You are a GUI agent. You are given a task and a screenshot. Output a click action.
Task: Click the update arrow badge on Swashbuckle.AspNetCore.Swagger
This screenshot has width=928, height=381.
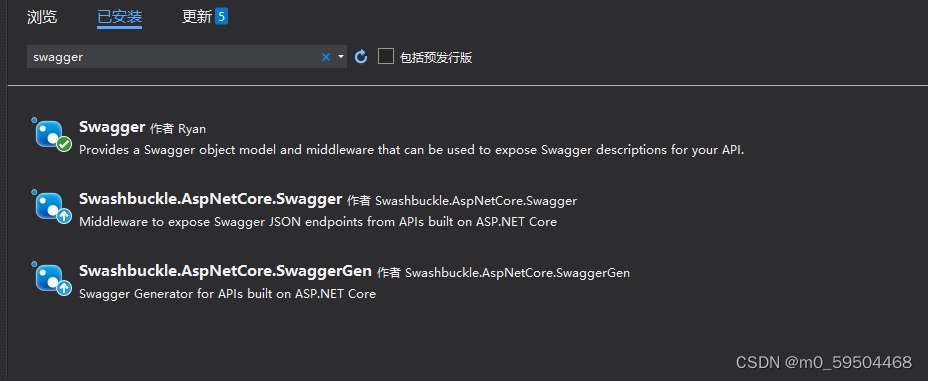pos(64,217)
